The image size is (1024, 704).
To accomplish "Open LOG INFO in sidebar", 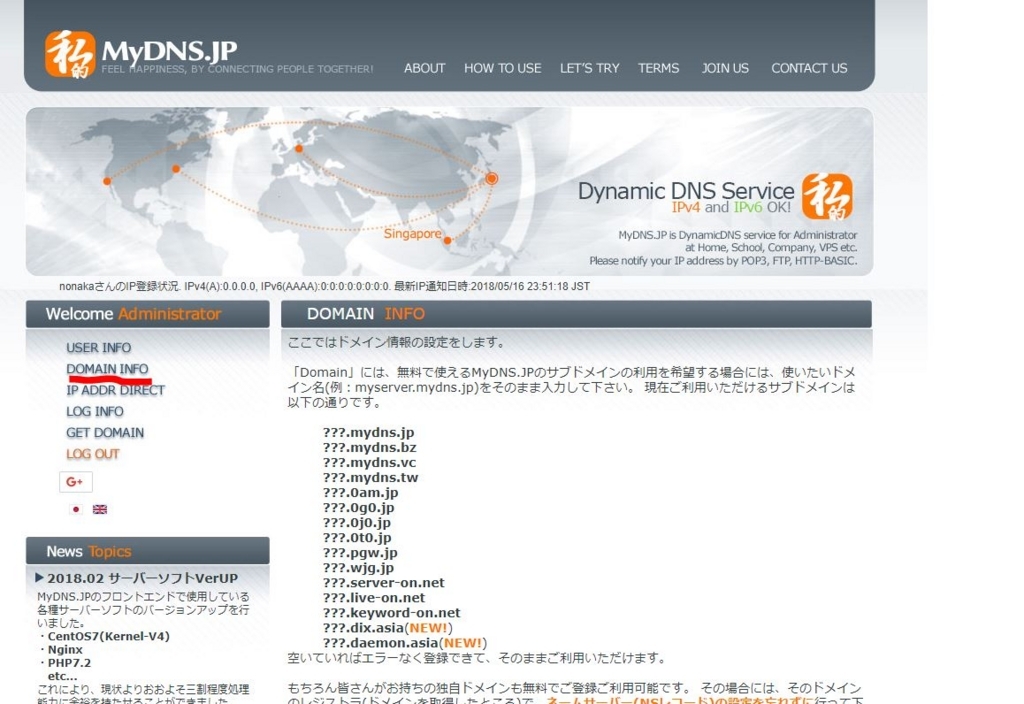I will point(95,411).
